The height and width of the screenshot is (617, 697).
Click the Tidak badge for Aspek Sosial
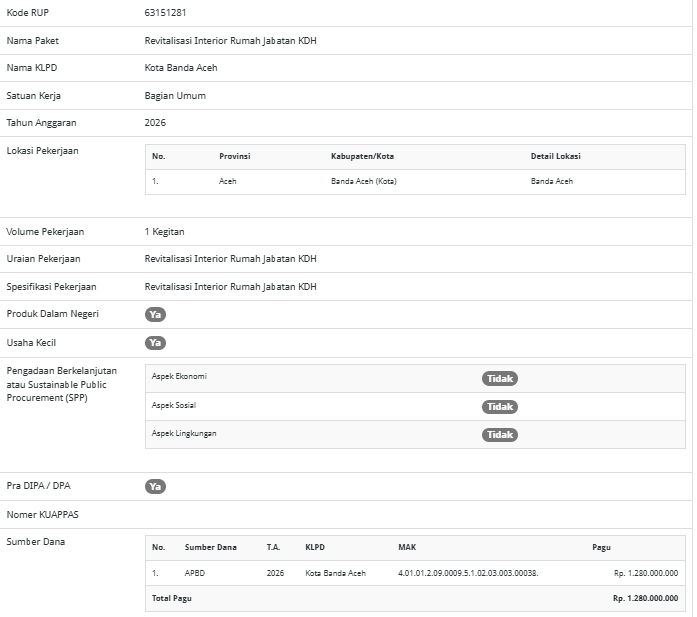point(500,407)
